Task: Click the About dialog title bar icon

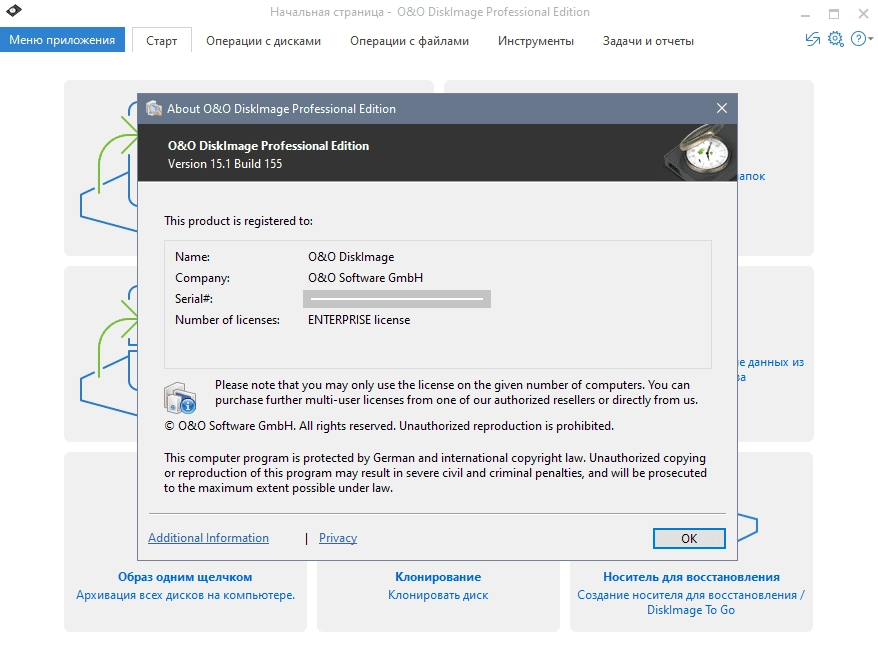Action: pos(154,108)
